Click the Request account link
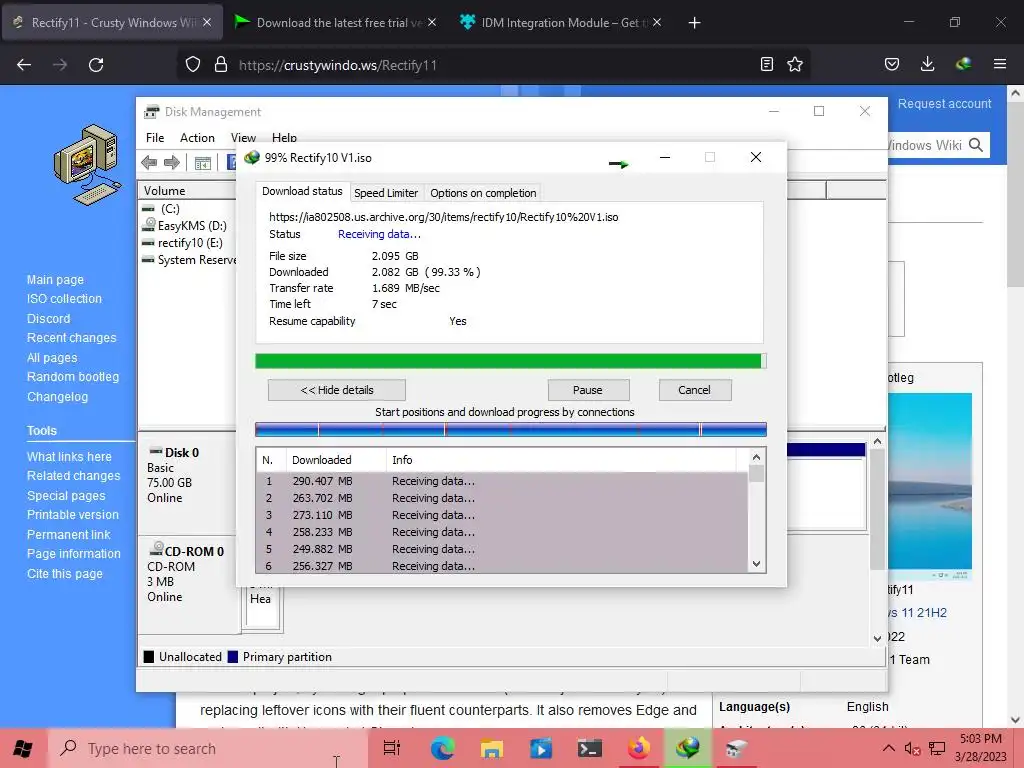This screenshot has height=768, width=1024. coord(944,103)
